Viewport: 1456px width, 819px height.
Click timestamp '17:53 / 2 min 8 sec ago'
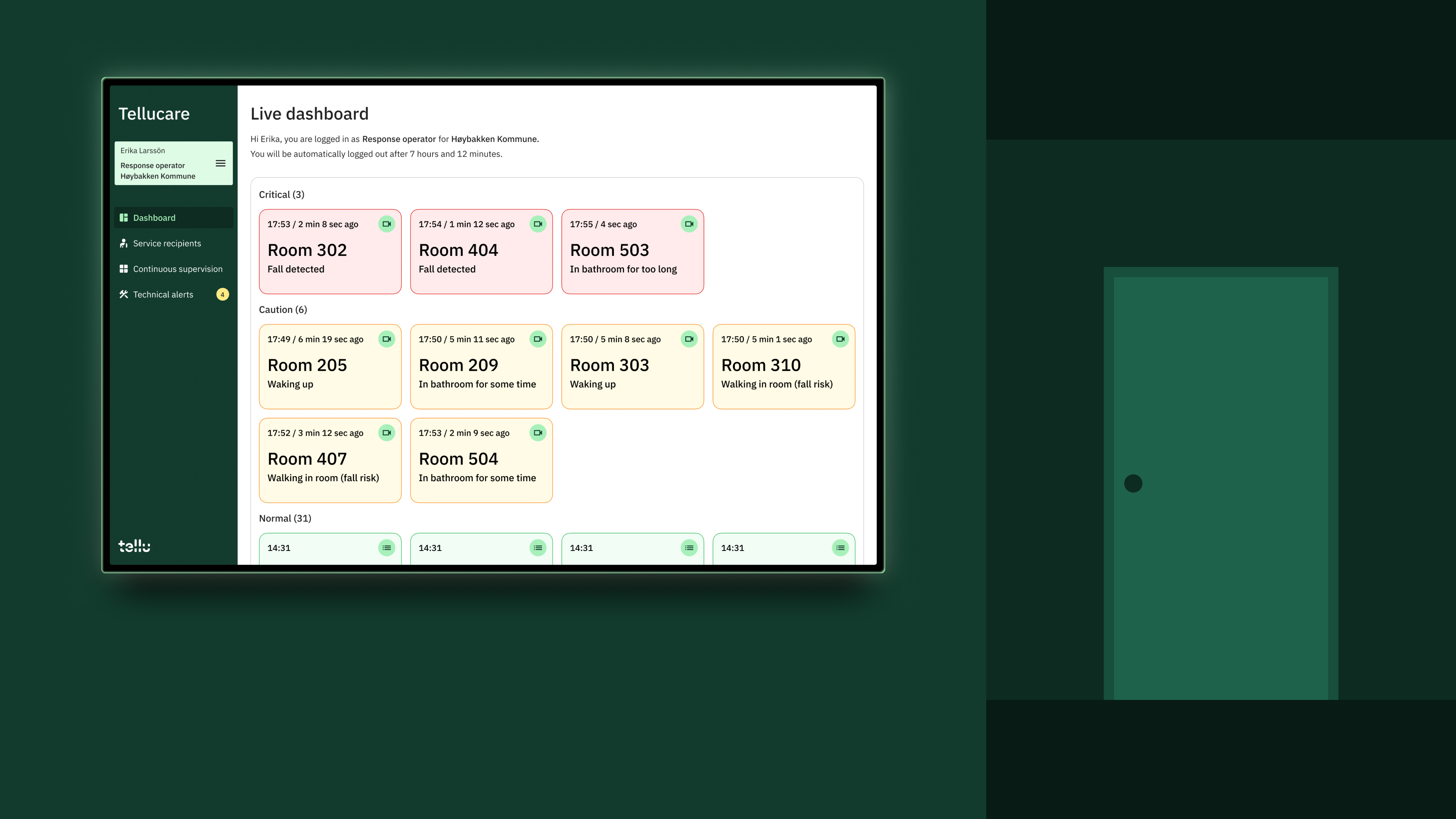point(312,224)
